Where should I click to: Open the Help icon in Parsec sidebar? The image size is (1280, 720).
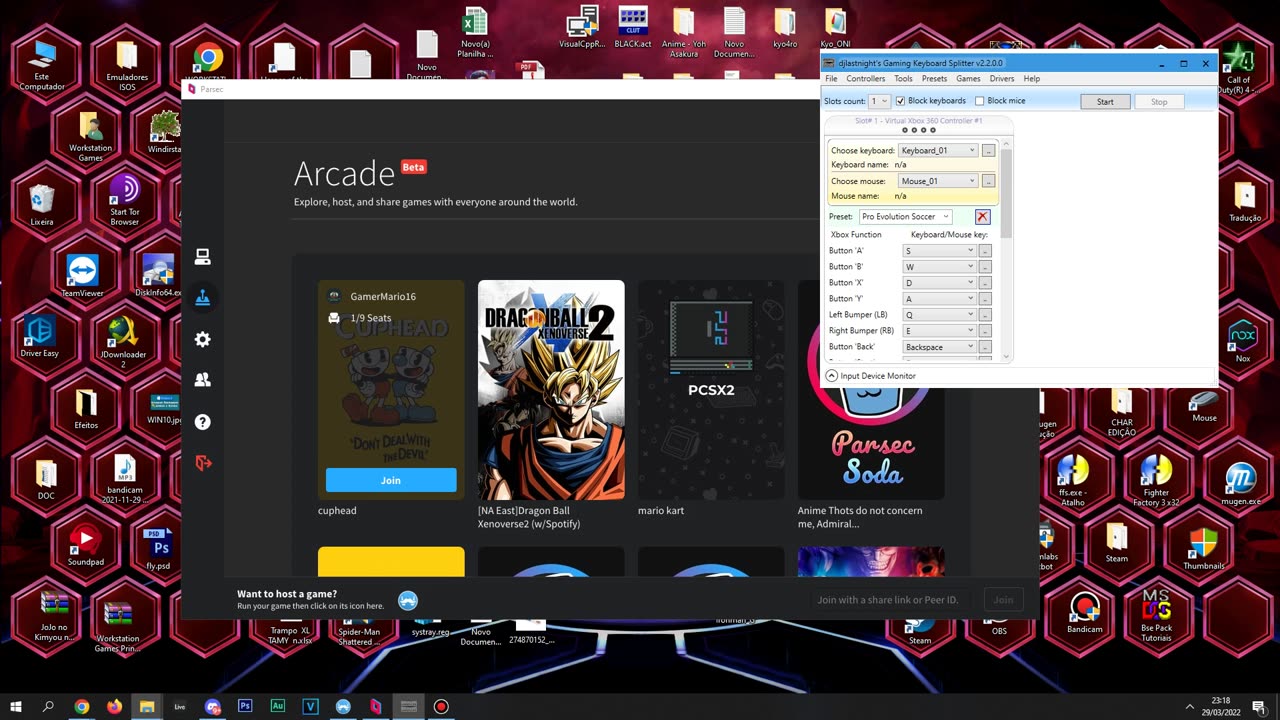[202, 422]
